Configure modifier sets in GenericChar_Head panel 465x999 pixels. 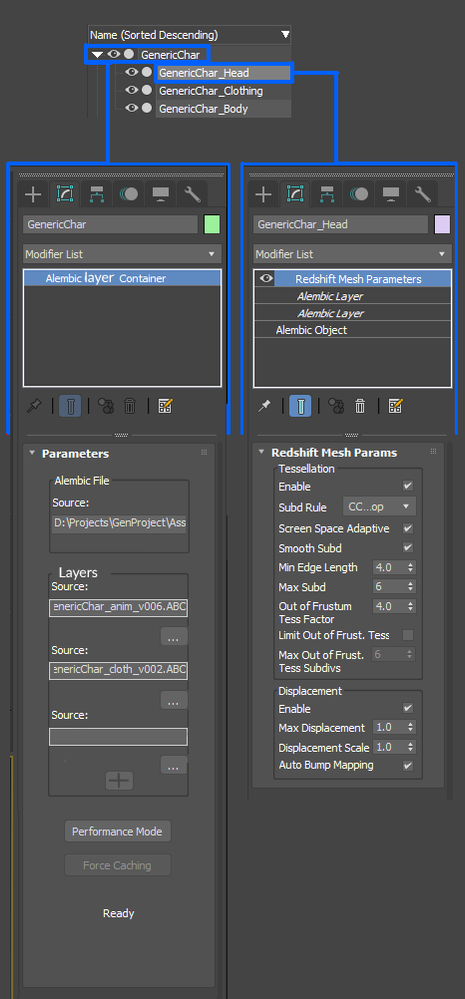point(395,406)
